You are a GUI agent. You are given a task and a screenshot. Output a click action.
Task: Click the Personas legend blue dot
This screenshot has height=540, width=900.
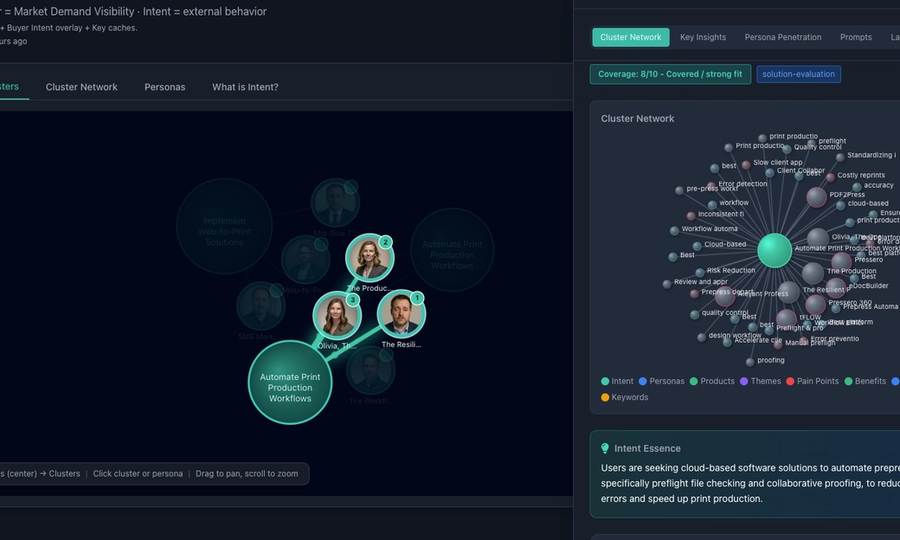tap(643, 381)
